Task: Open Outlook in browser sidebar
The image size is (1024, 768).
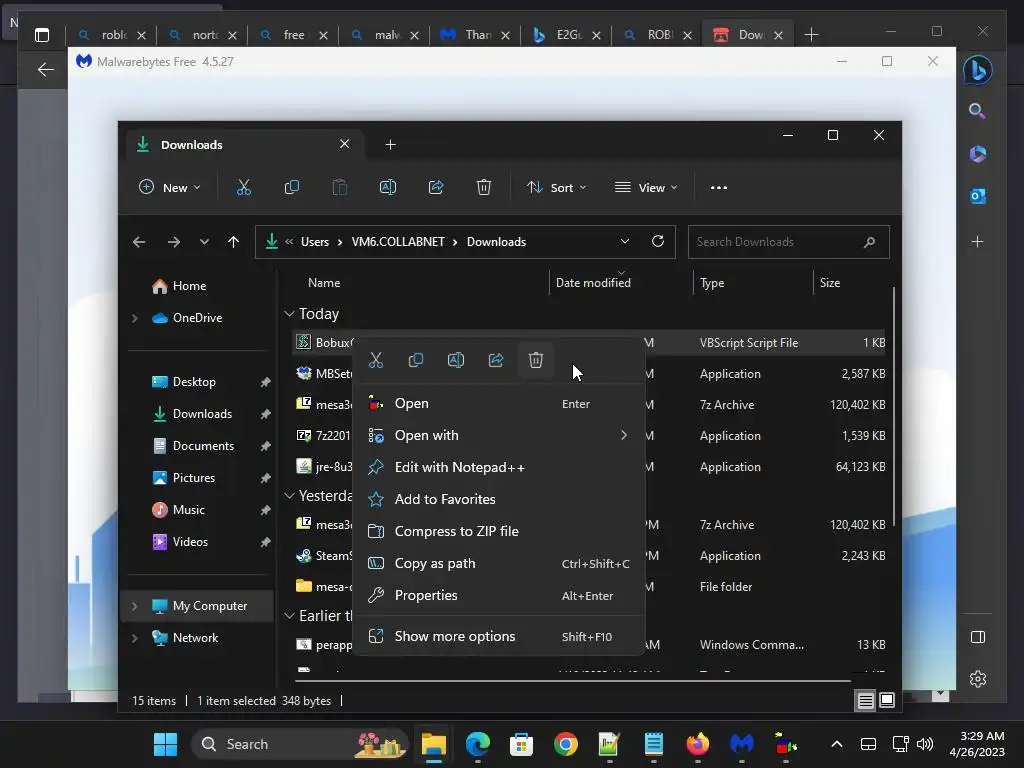Action: pos(978,196)
